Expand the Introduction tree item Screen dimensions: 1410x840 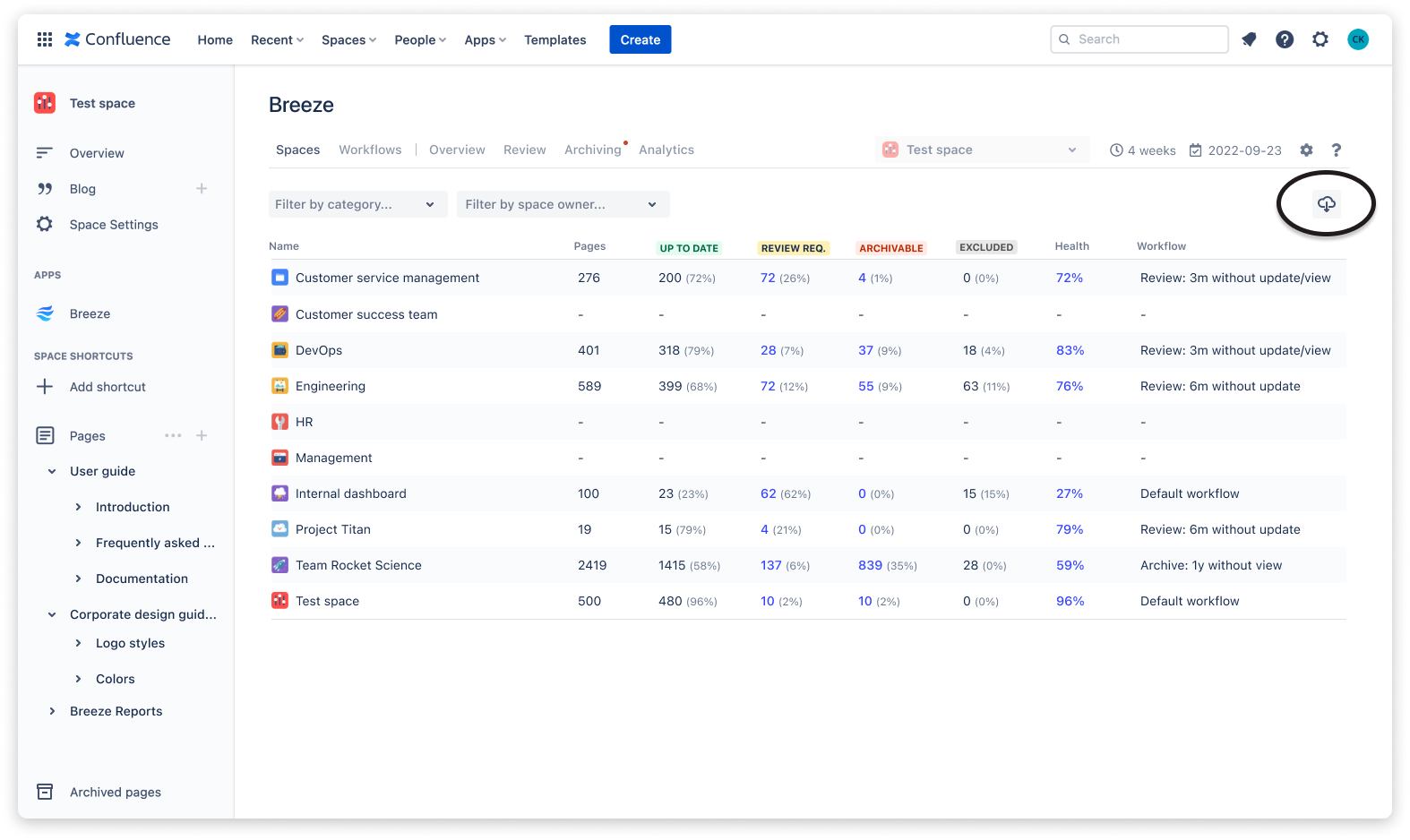(78, 507)
